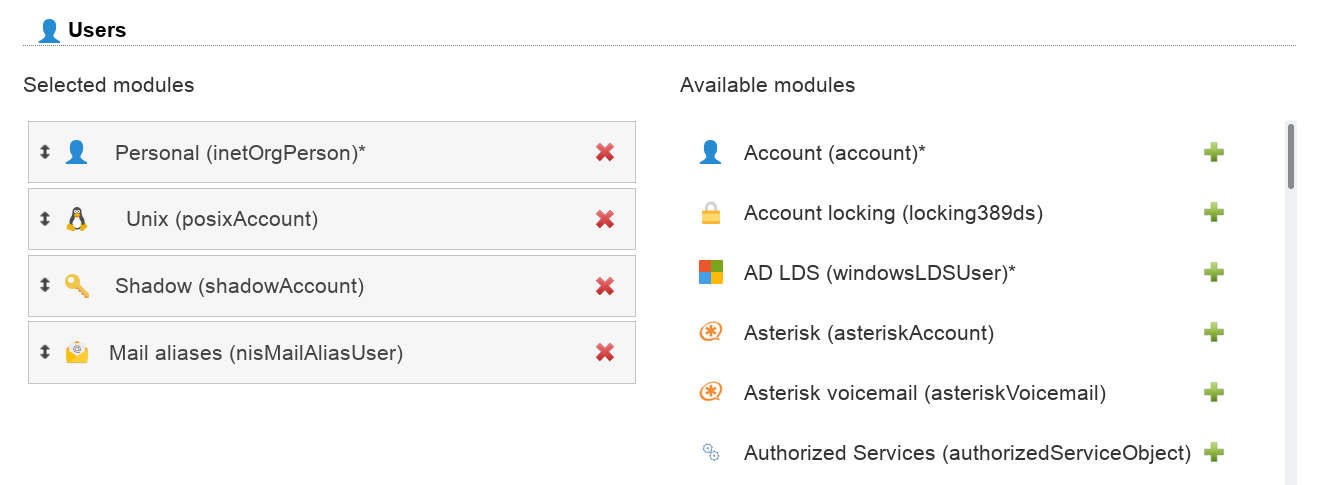1344x485 pixels.
Task: Add the AD LDS (windowsLDSUser) module
Action: click(1213, 272)
